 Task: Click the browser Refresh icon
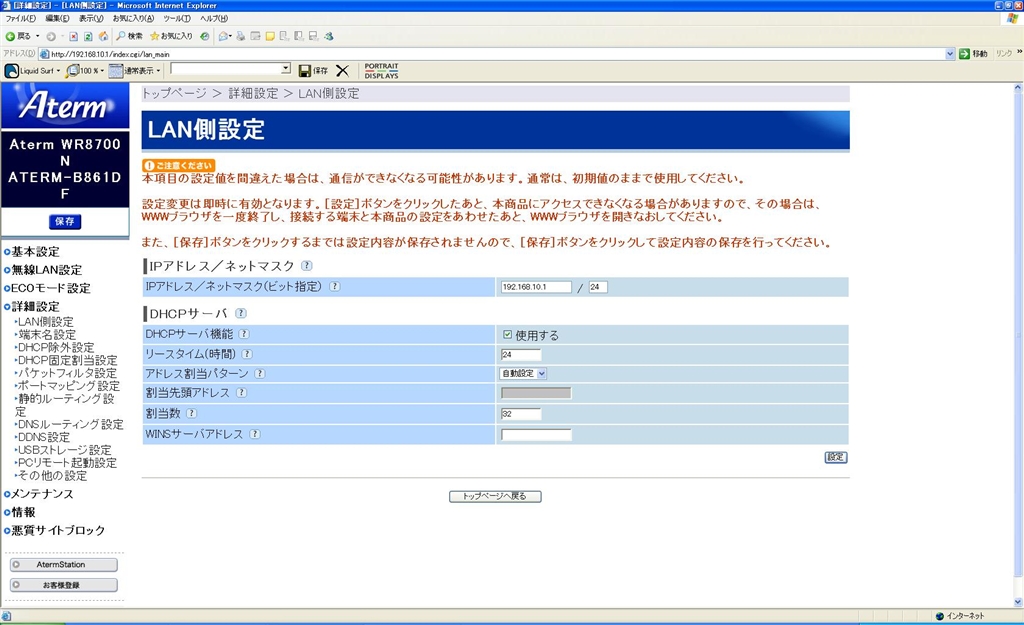(88, 36)
